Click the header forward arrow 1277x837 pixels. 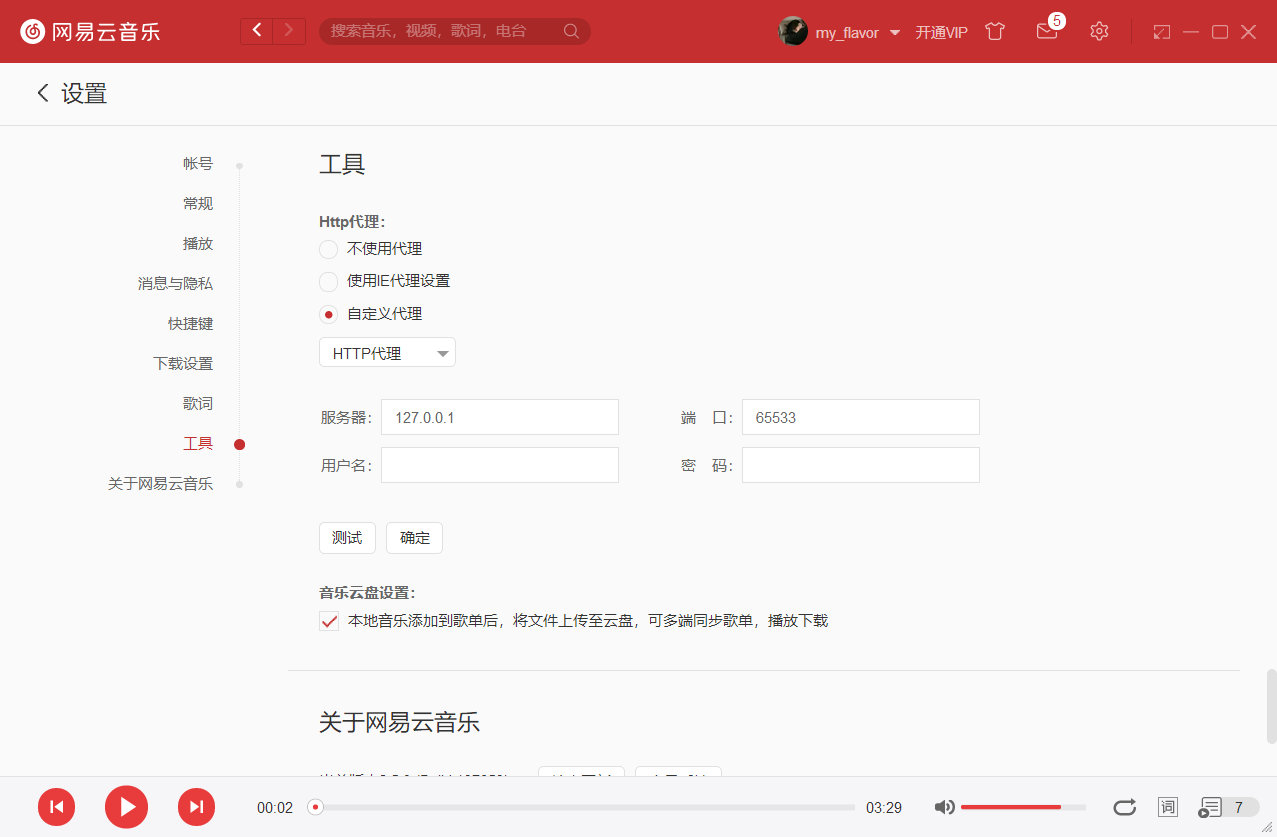coord(289,31)
